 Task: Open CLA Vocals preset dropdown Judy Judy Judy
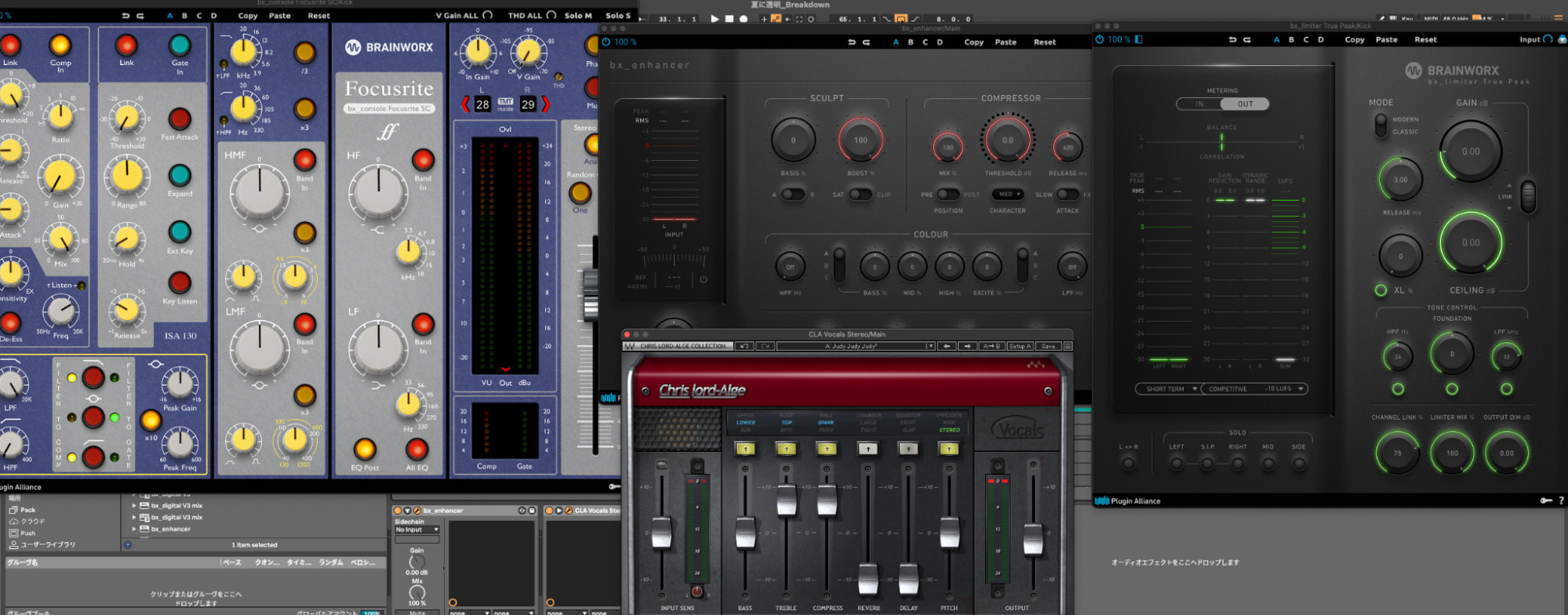(857, 346)
